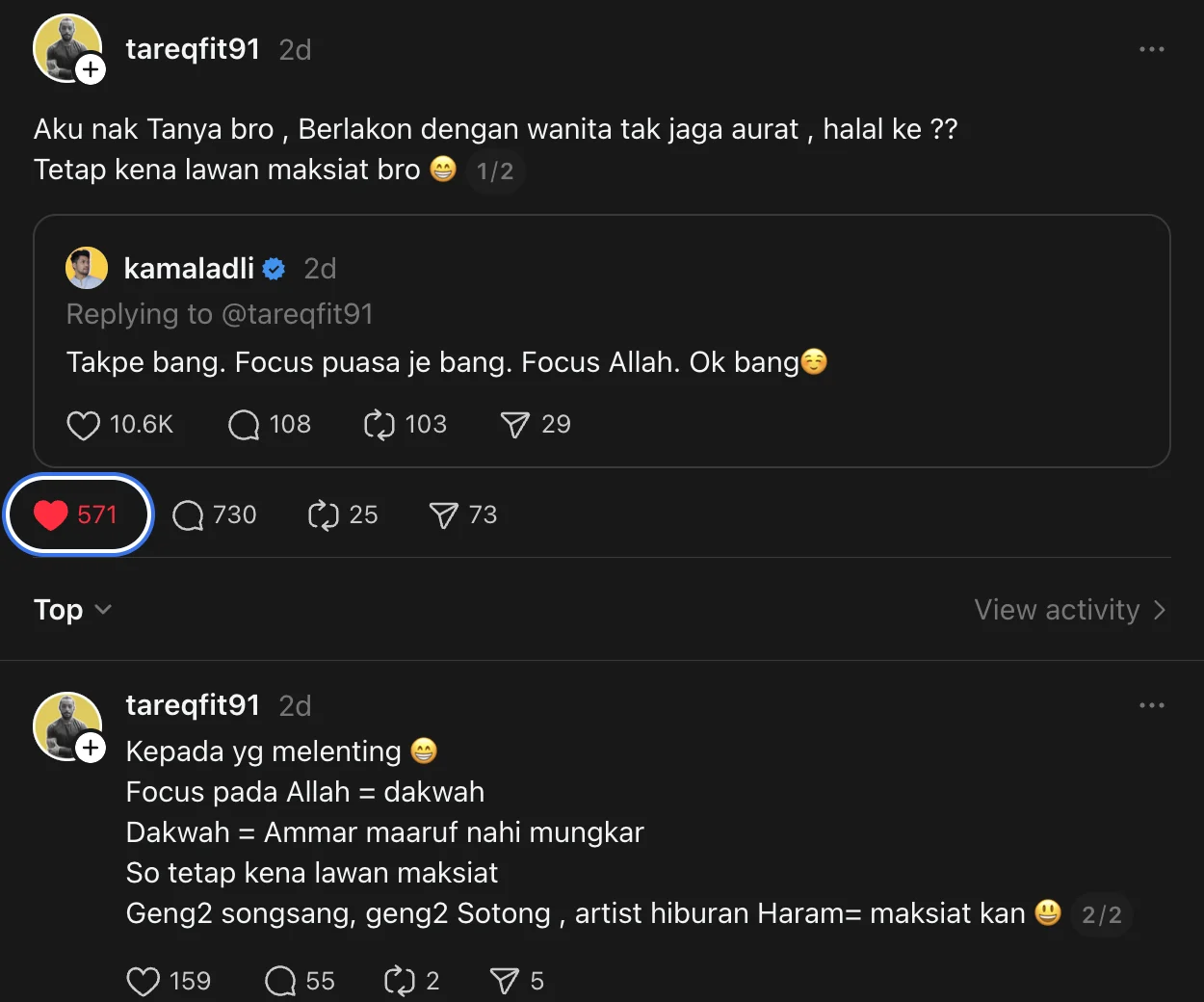Viewport: 1204px width, 1002px height.
Task: Open the more options menu on the second post
Action: coord(1151,705)
